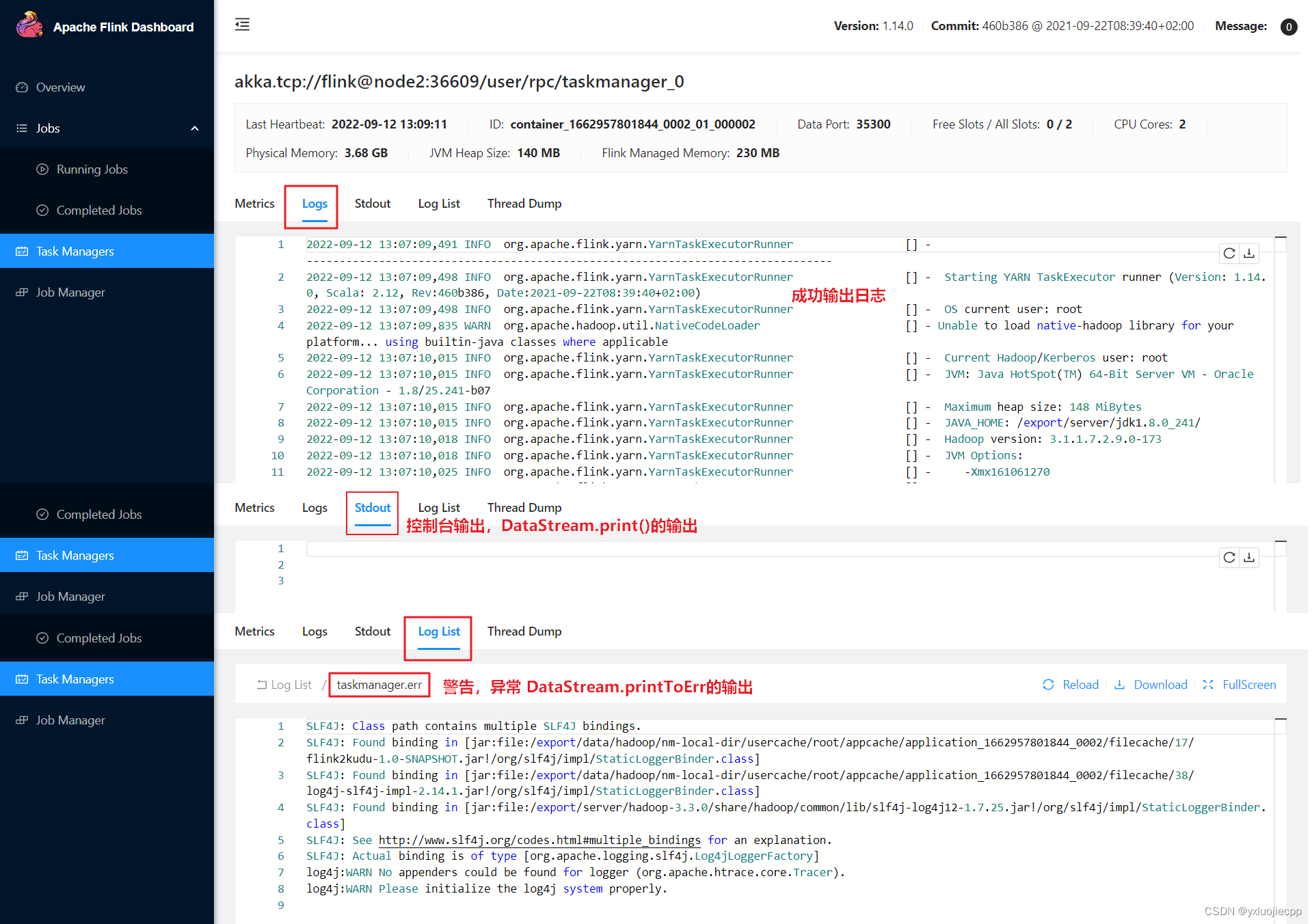1312x924 pixels.
Task: Collapse the Jobs section in sidebar
Action: coord(194,128)
